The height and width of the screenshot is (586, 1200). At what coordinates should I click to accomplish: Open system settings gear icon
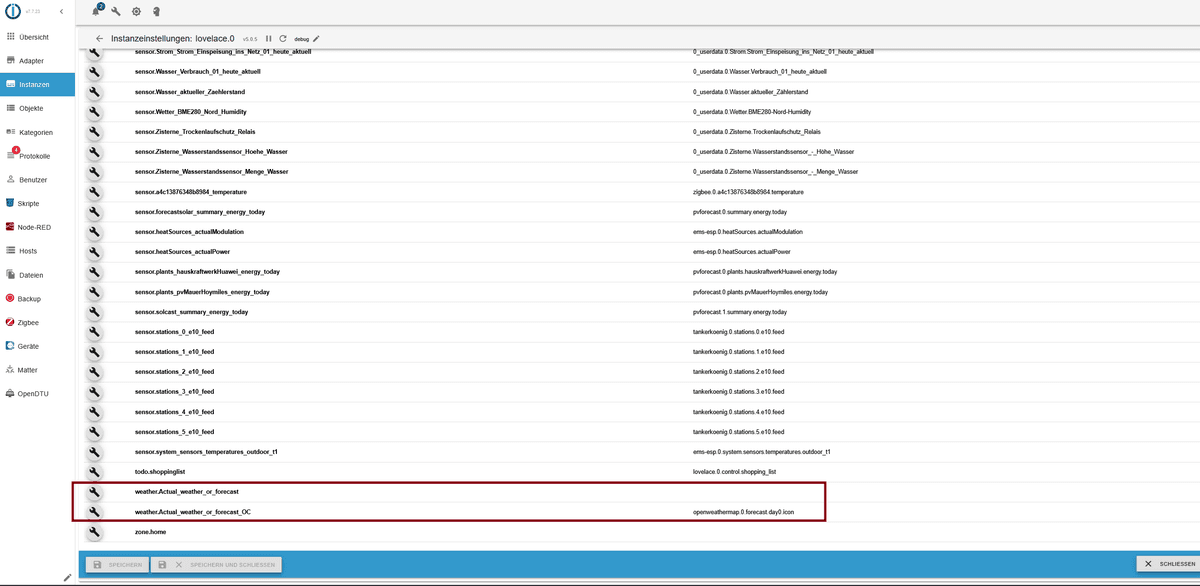tap(136, 11)
